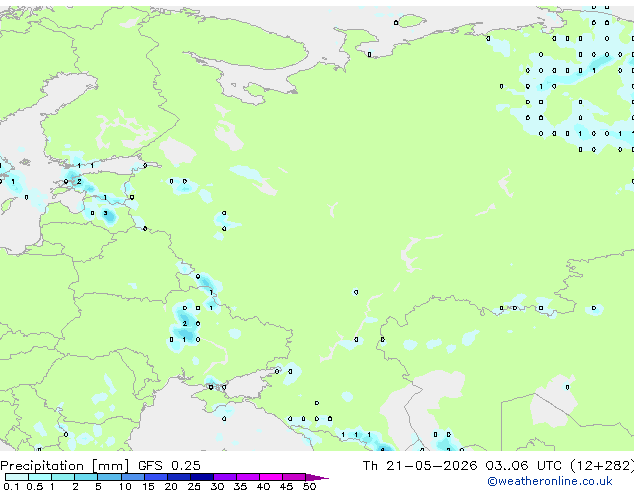This screenshot has width=634, height=490.
Task: Pick the 1 mm legend color swatch
Action: point(63,477)
